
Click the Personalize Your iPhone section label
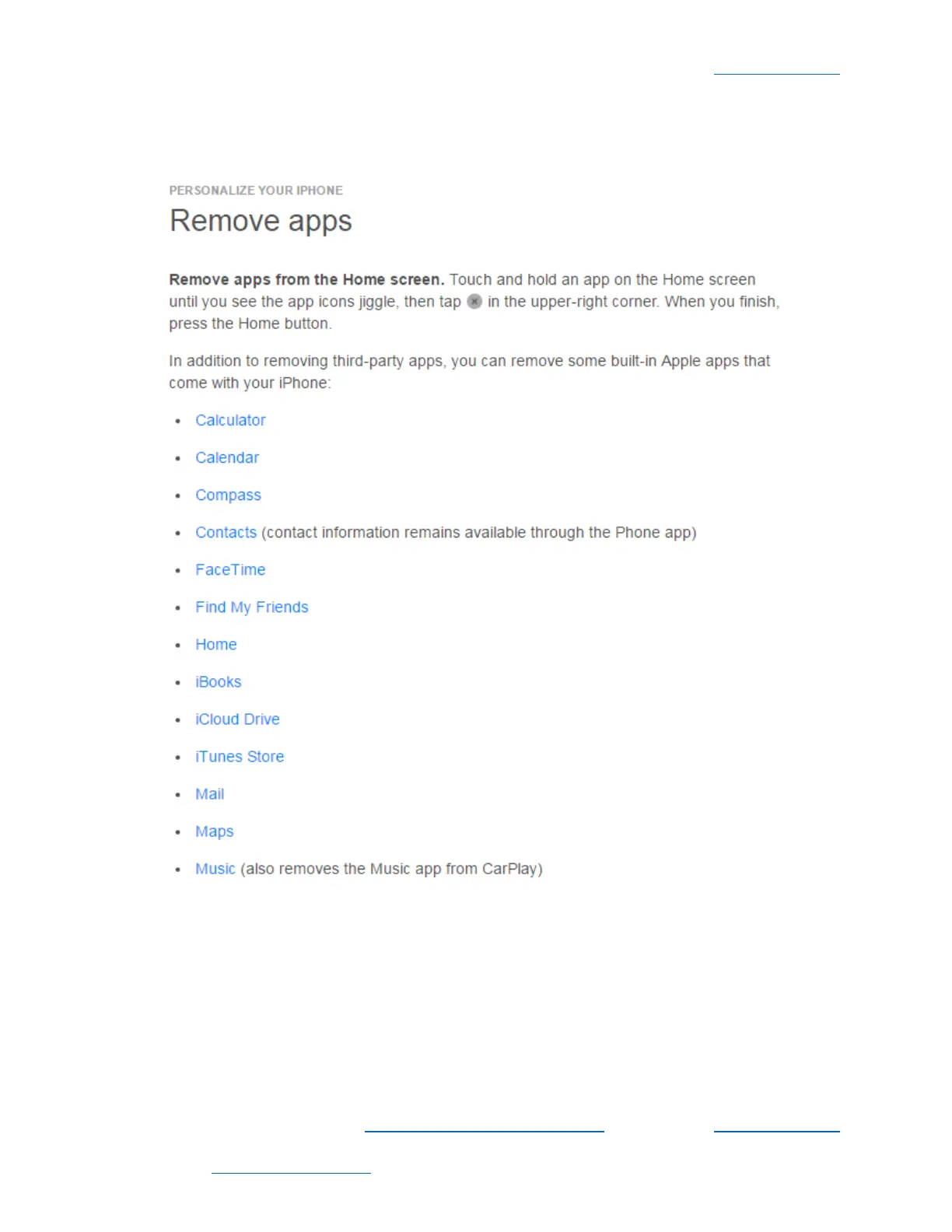click(x=256, y=190)
